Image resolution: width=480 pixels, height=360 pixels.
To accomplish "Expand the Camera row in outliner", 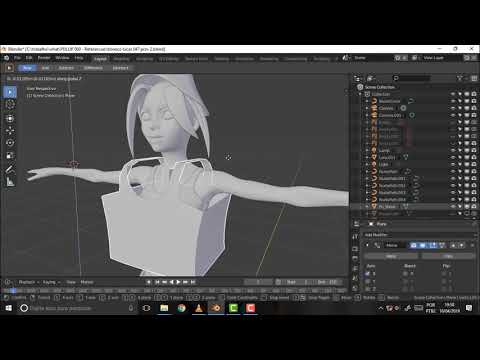I will [x=367, y=108].
